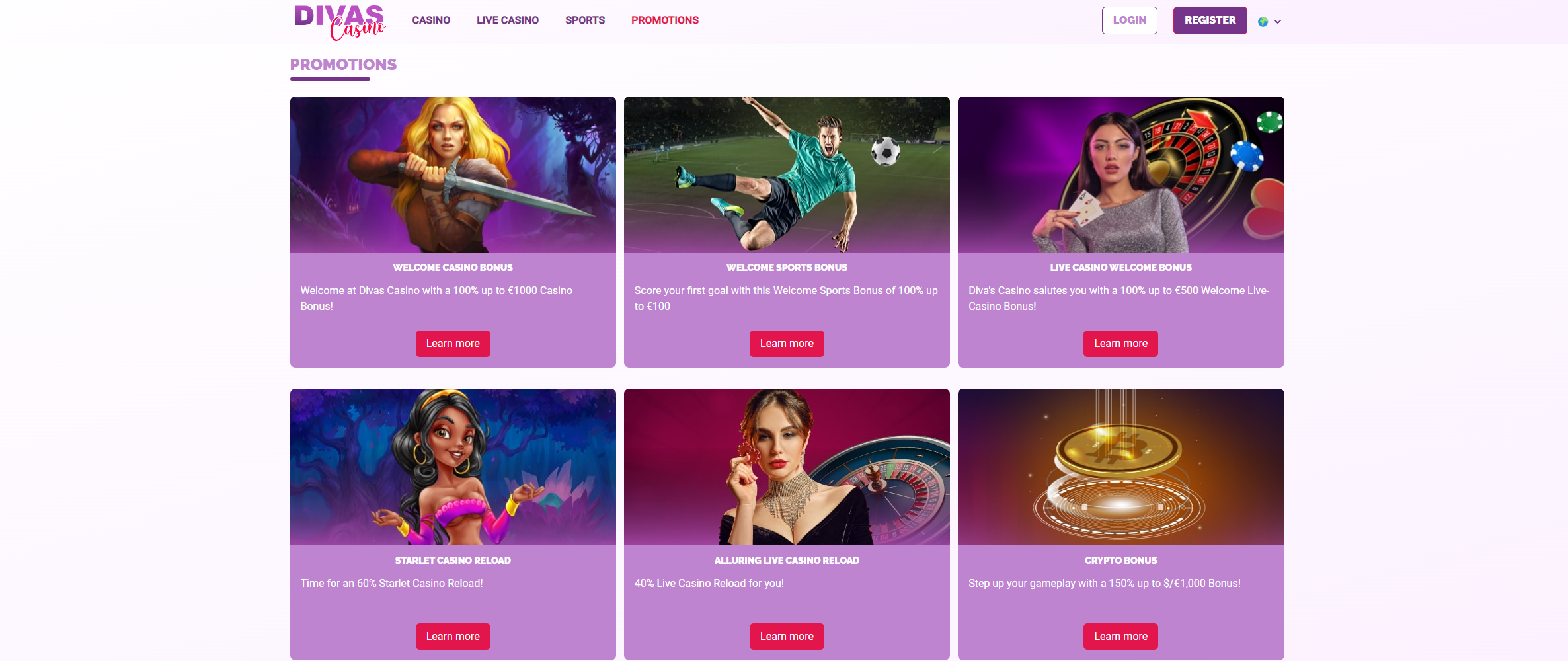
Task: Learn more about Welcome Sports Bonus
Action: [x=787, y=344]
